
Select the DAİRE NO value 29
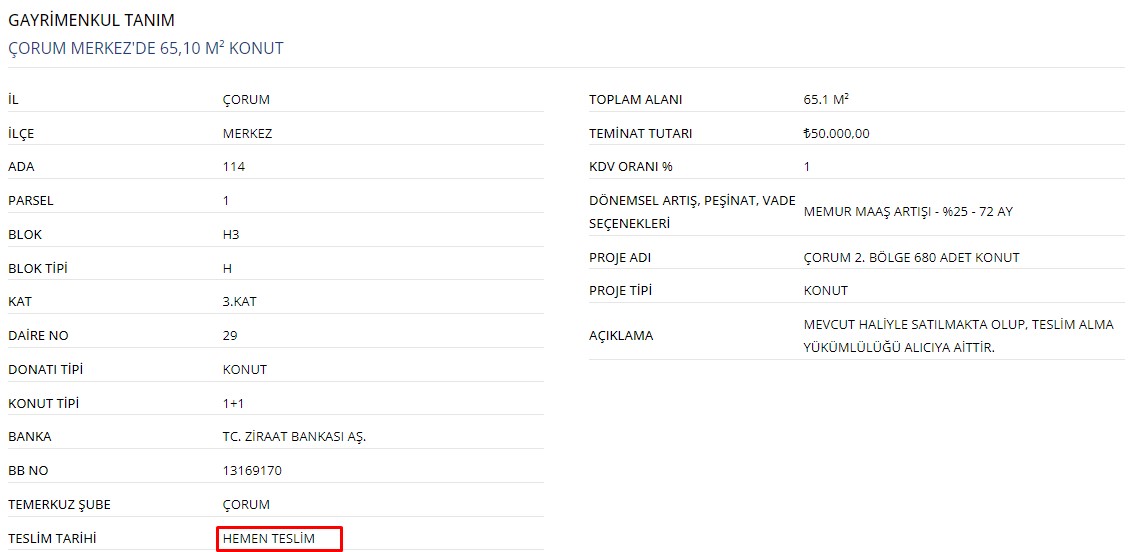pos(230,336)
